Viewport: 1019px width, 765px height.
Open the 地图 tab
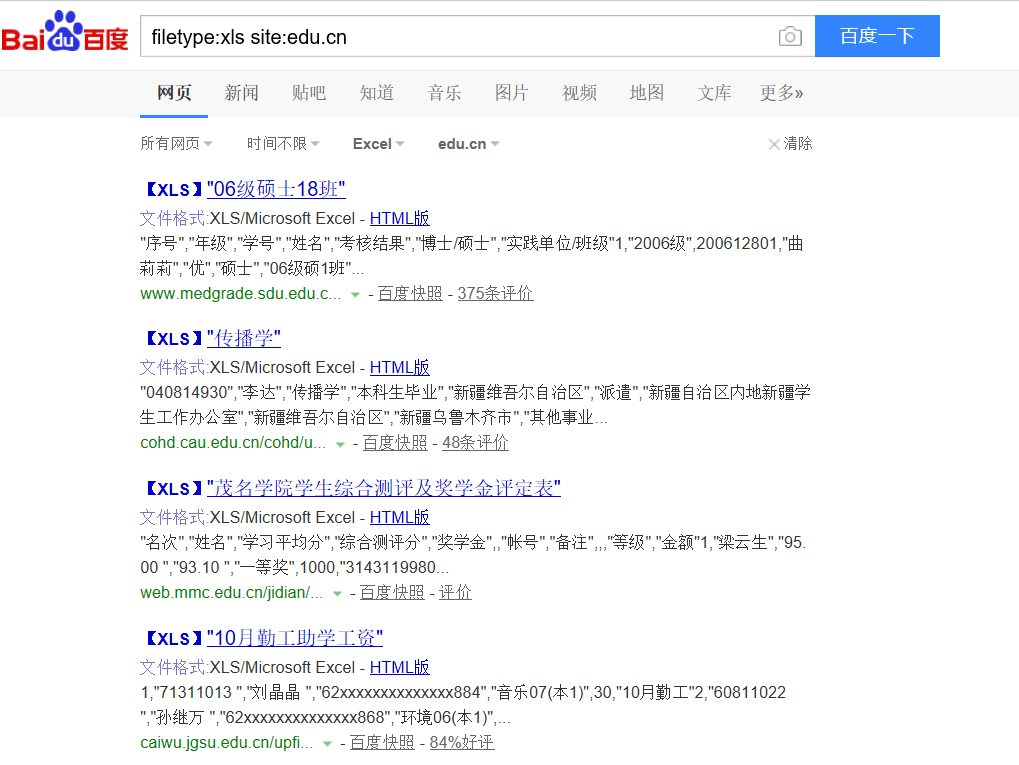tap(647, 93)
